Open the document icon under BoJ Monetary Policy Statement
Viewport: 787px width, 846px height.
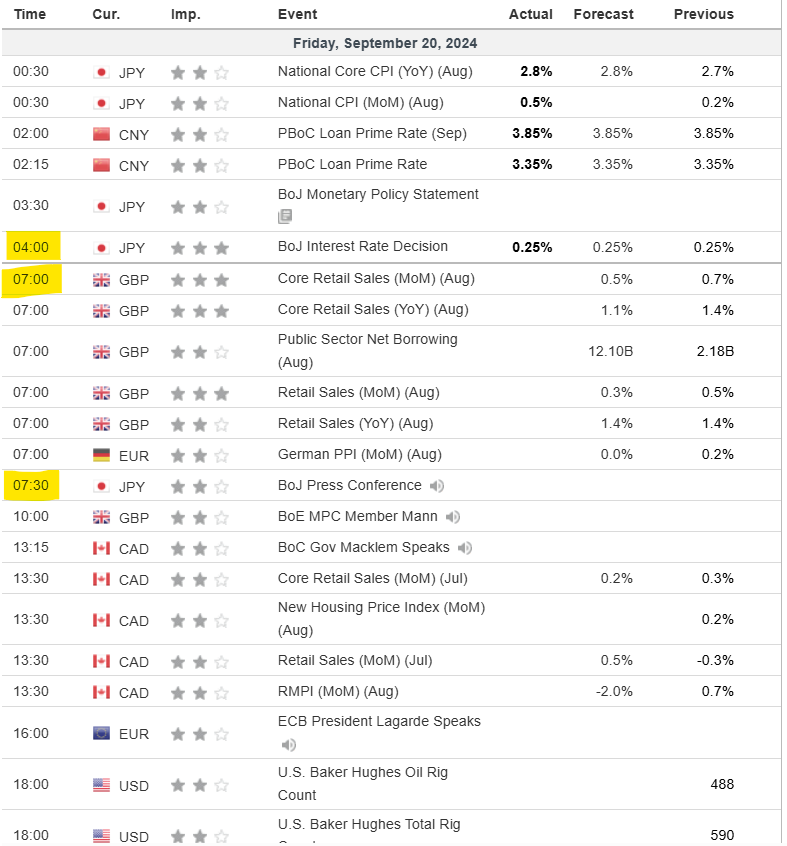click(x=285, y=216)
